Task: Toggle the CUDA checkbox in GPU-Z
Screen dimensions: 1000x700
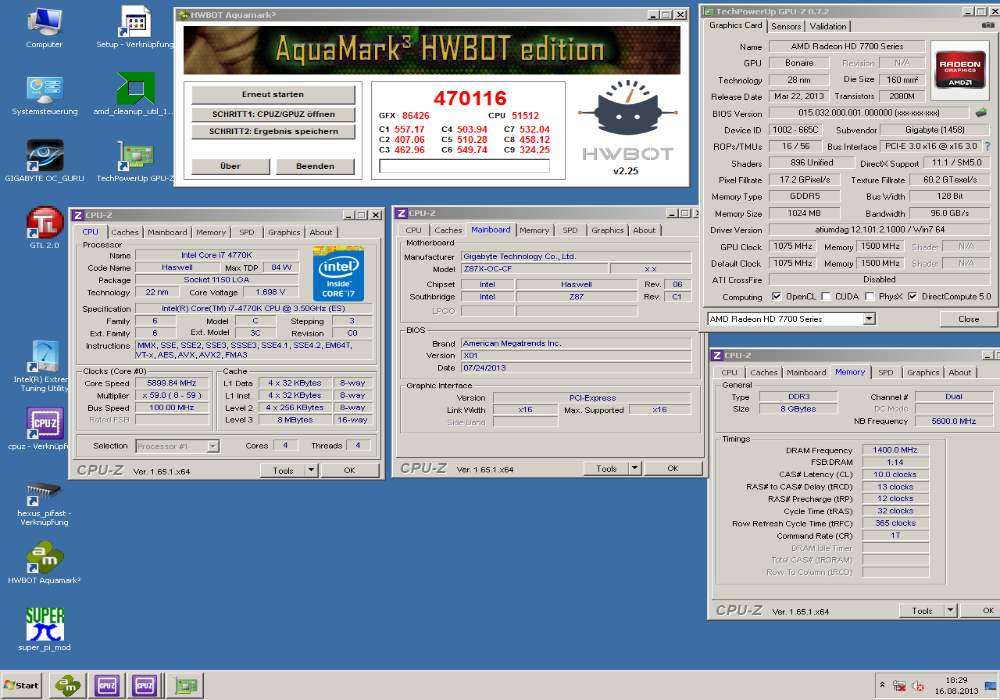Action: [825, 296]
